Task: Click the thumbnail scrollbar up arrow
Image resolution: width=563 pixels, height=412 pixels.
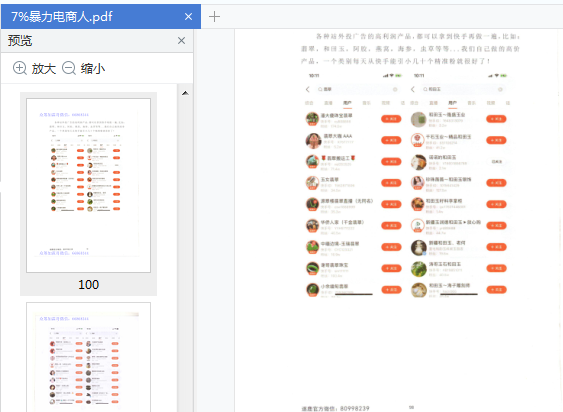Action: [185, 93]
